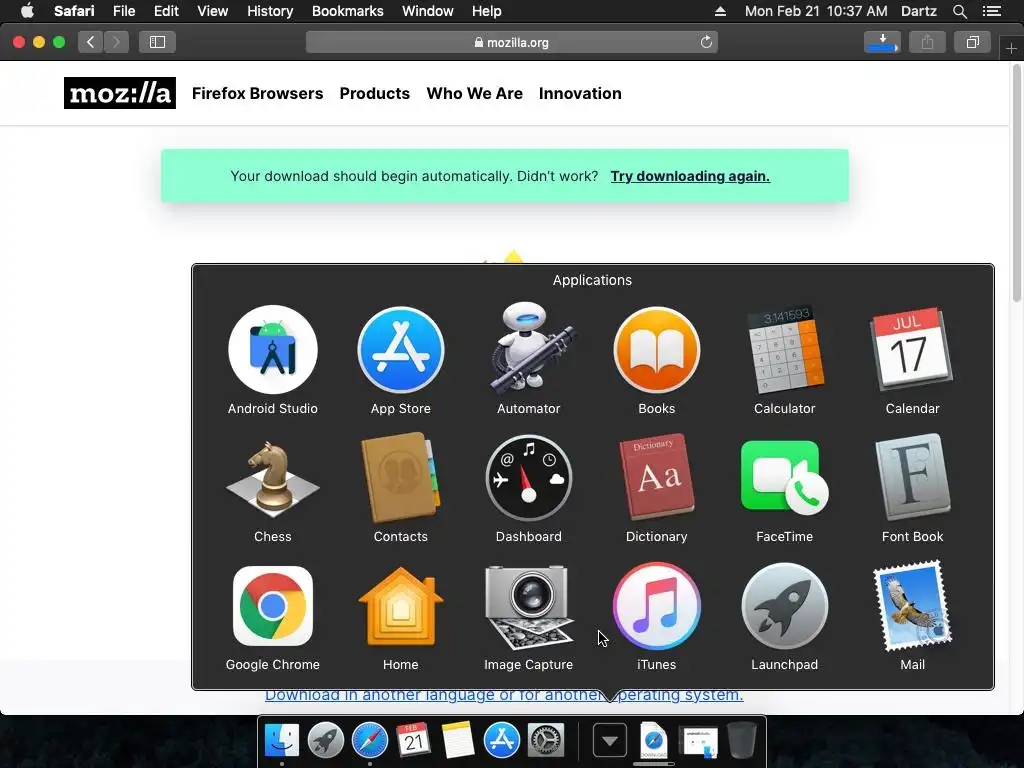Open the Trash in the Dock

point(743,740)
